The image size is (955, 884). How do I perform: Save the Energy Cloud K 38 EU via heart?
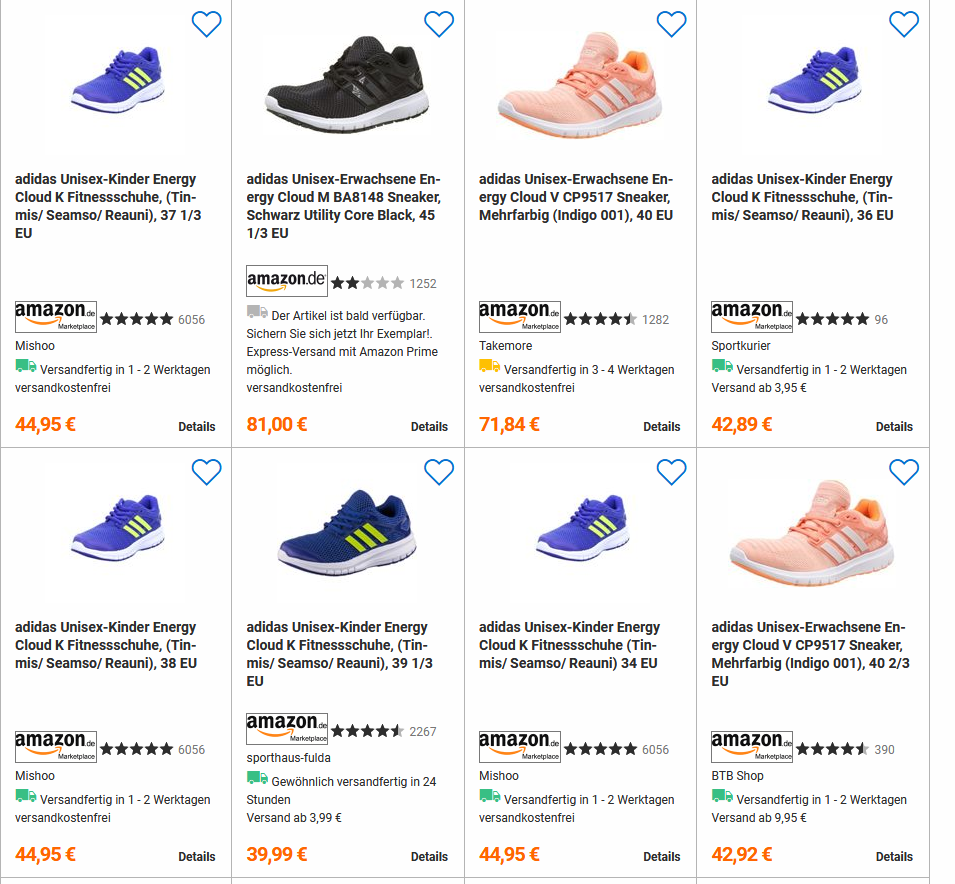click(206, 472)
